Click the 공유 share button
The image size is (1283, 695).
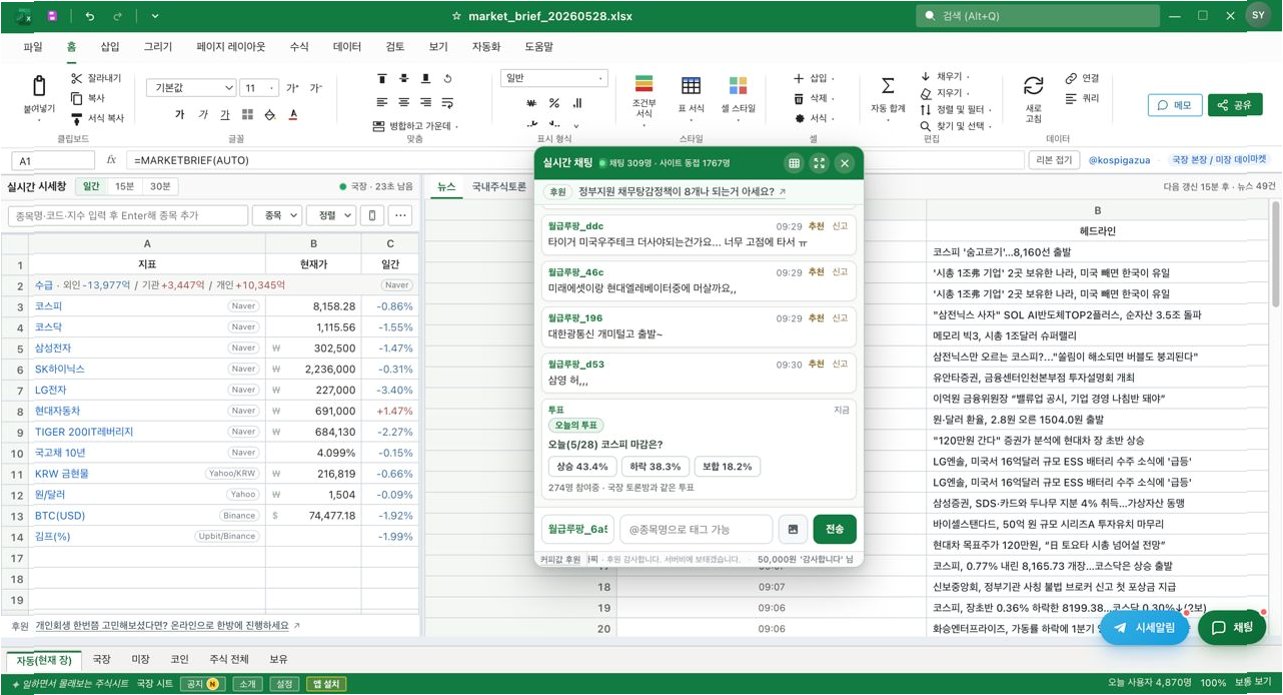[x=1234, y=105]
